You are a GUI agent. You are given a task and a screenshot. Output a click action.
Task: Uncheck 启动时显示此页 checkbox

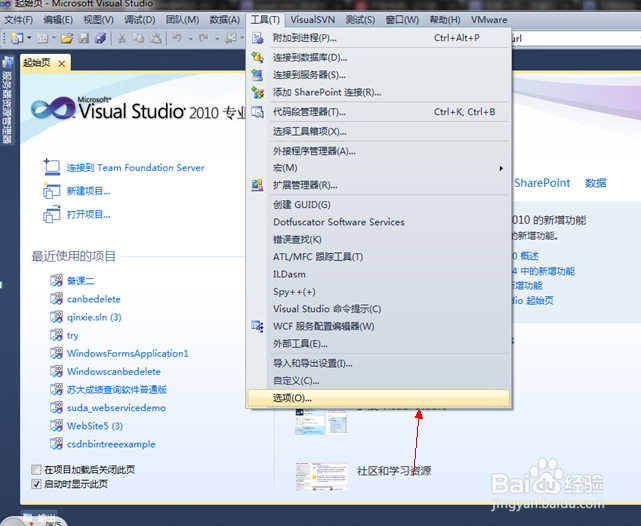(36, 484)
